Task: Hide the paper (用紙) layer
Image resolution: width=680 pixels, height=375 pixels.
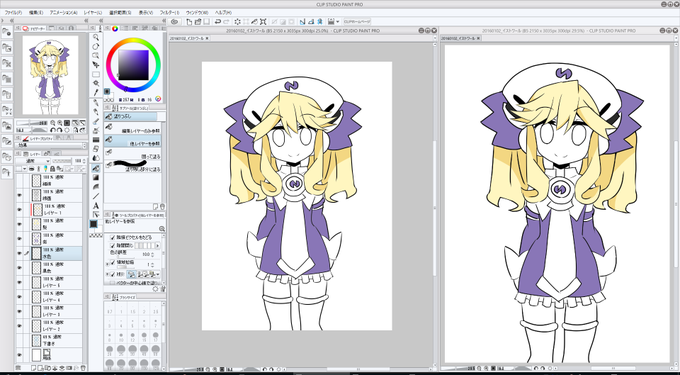Action: pos(19,355)
